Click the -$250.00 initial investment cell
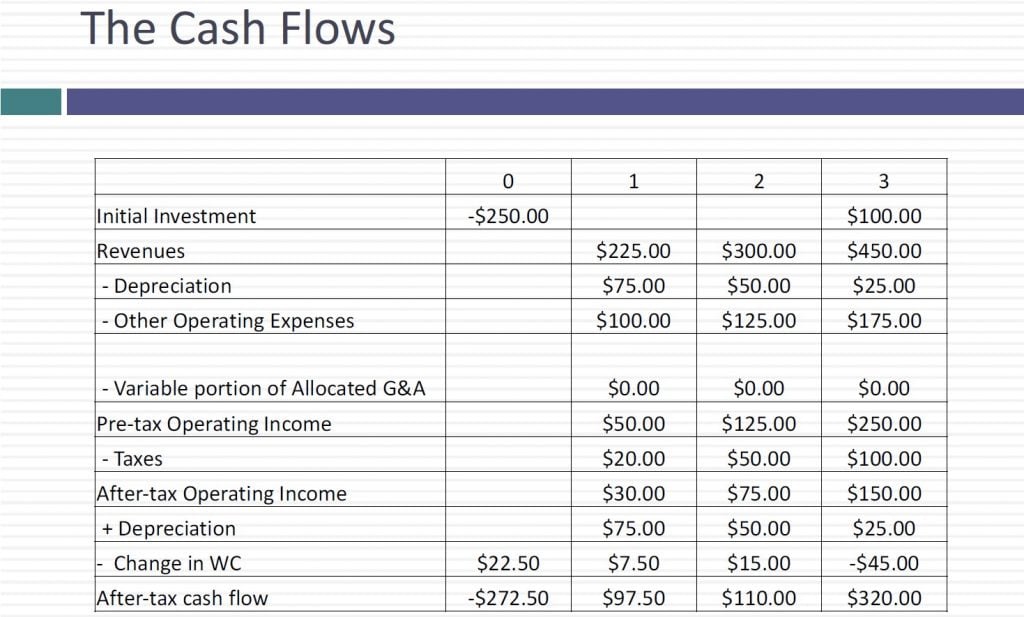1024x617 pixels. [x=508, y=216]
